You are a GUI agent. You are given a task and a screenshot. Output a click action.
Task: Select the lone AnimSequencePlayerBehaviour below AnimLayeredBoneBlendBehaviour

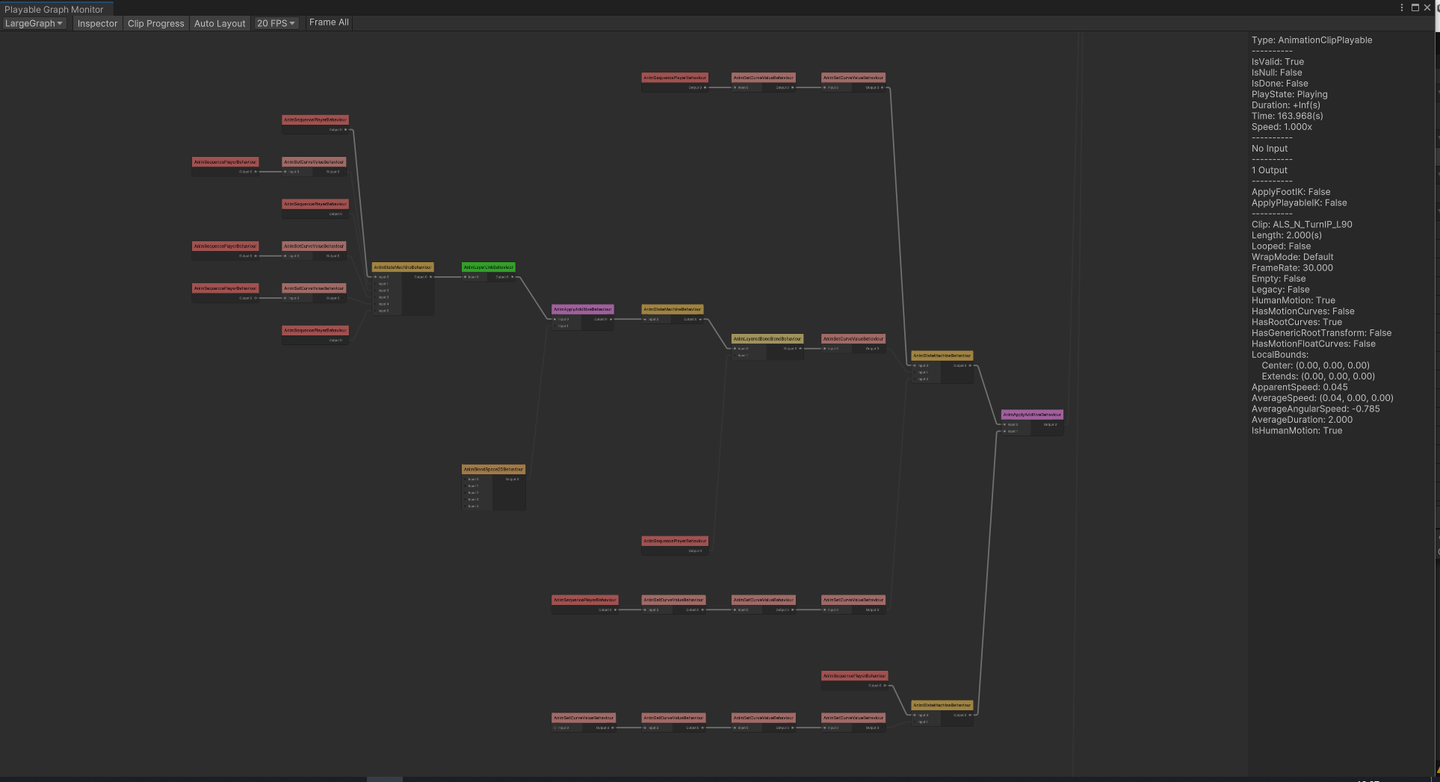tap(675, 541)
